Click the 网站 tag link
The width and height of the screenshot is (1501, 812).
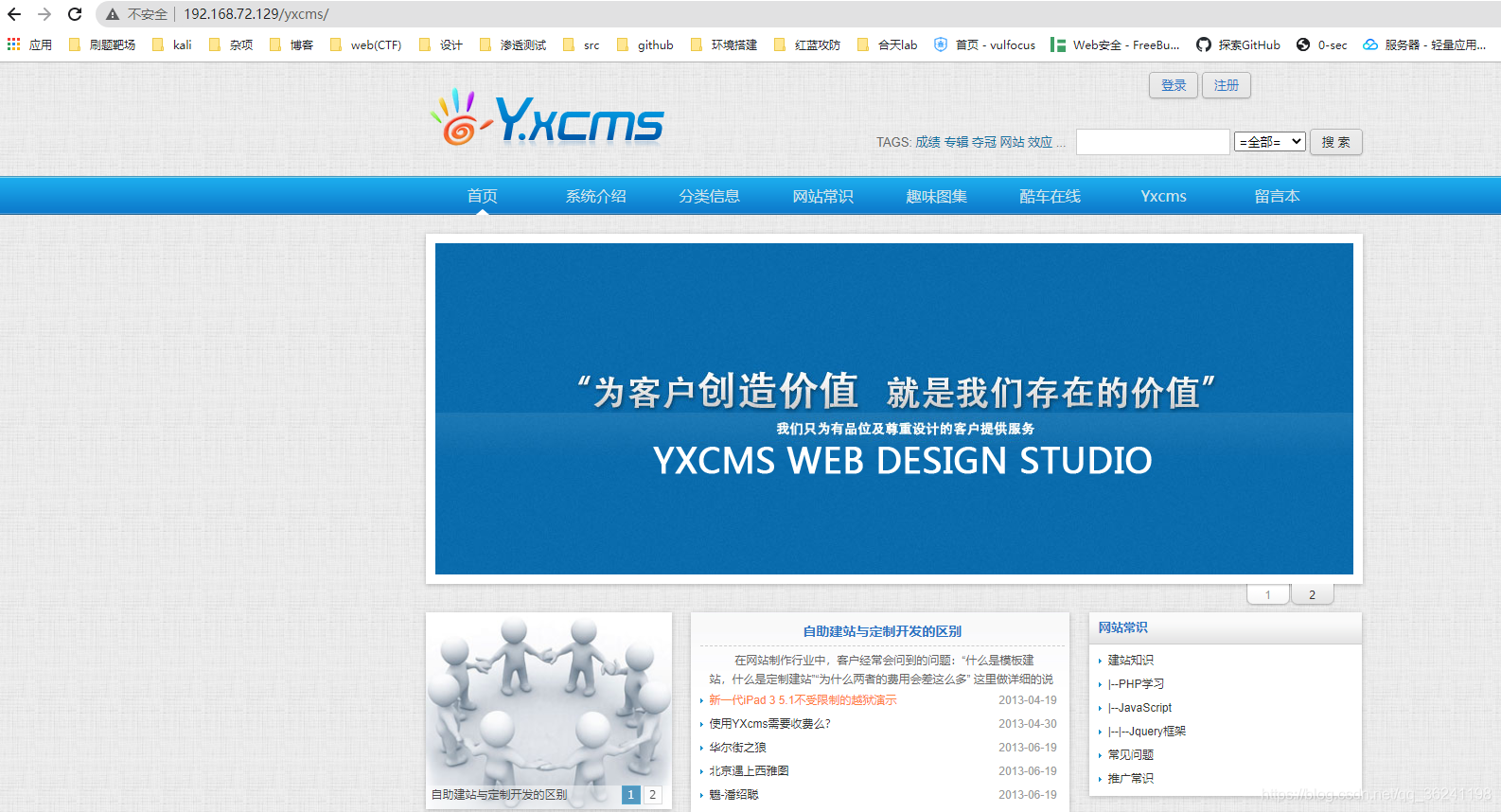(1013, 142)
